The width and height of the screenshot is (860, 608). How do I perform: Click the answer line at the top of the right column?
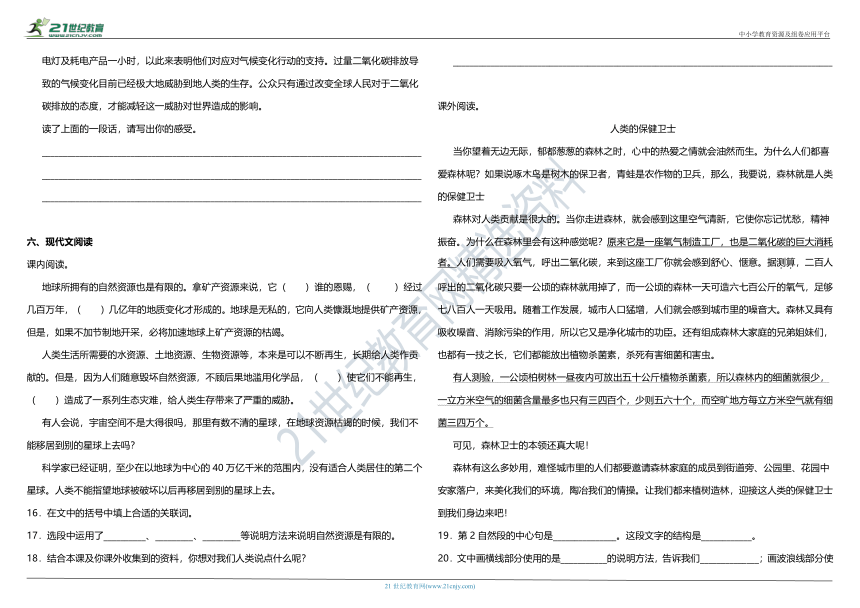tap(642, 66)
